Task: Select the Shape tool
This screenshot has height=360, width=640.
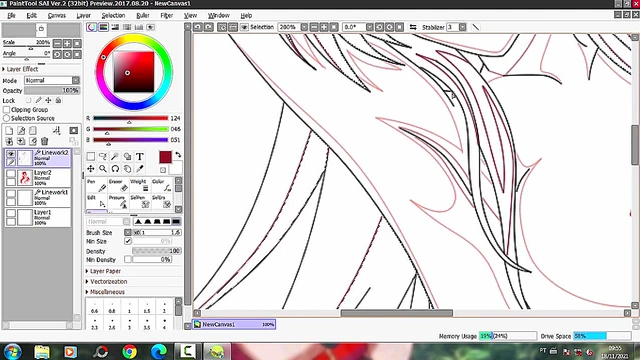Action: coord(127,156)
